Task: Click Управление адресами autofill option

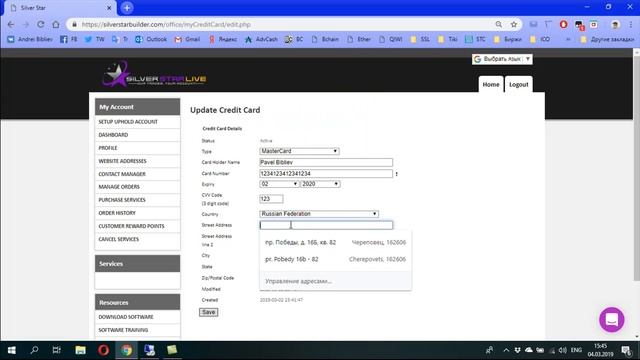Action: pos(336,281)
